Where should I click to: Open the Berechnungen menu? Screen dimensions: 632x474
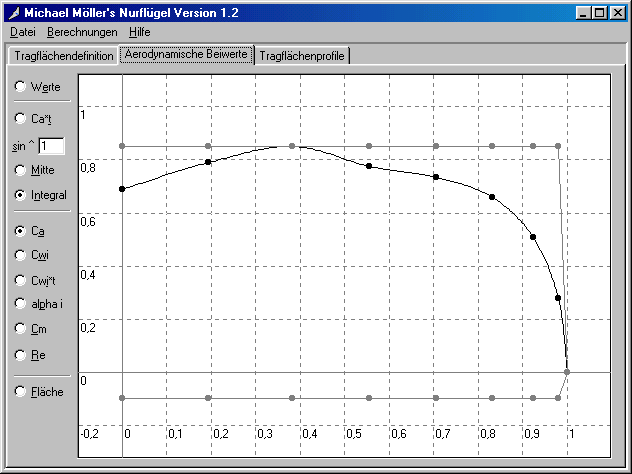(82, 32)
